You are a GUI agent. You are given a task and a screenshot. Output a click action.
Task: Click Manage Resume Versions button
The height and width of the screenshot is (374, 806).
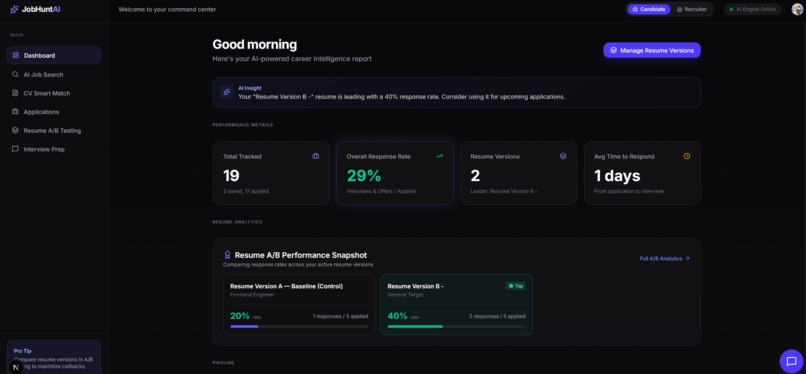(x=652, y=50)
